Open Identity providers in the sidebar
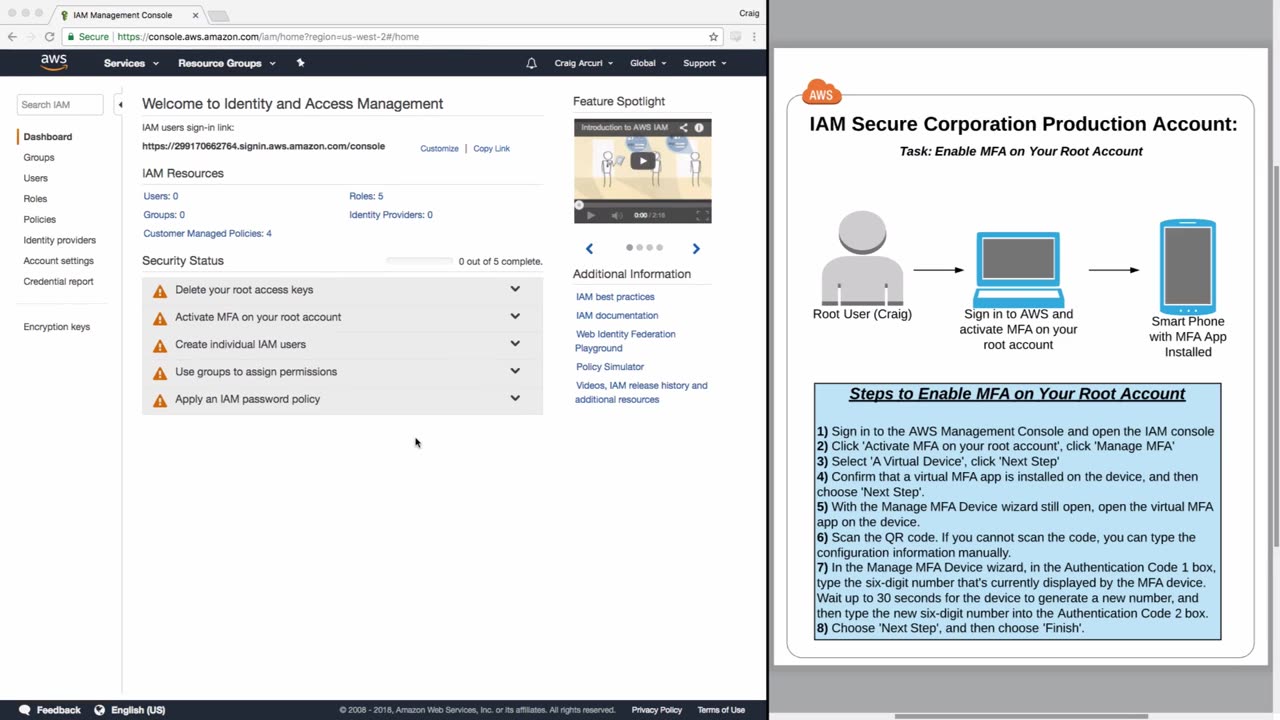The image size is (1280, 720). click(x=60, y=240)
